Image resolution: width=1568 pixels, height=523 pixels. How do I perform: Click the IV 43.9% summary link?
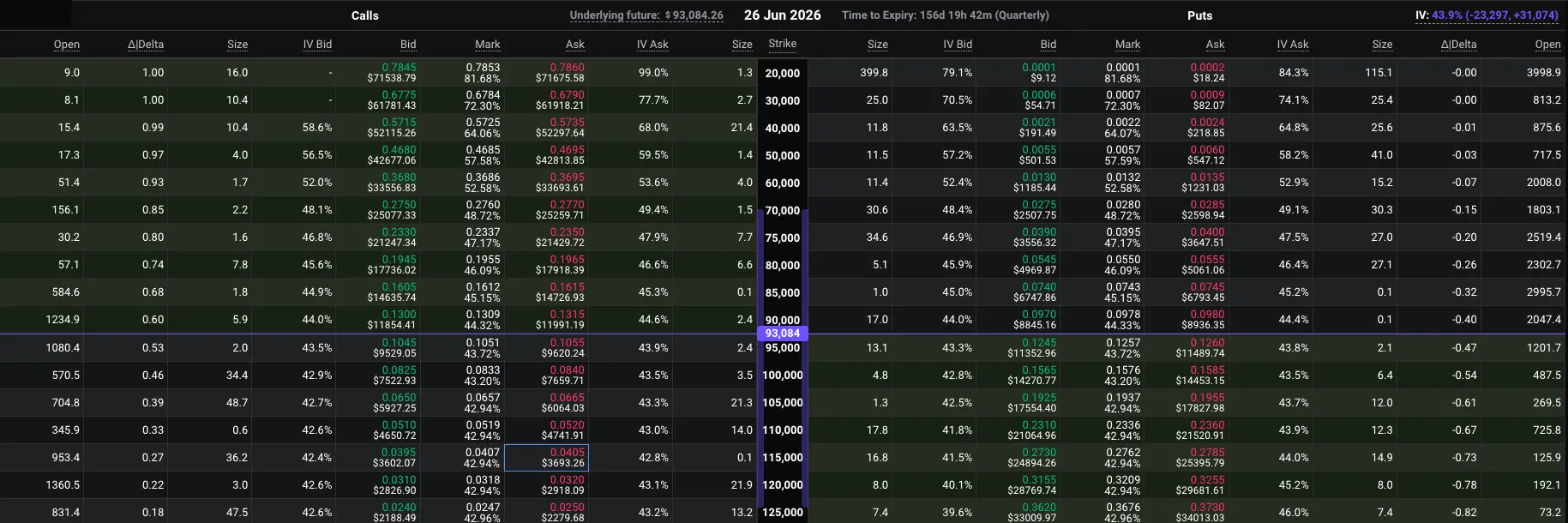coord(1487,15)
